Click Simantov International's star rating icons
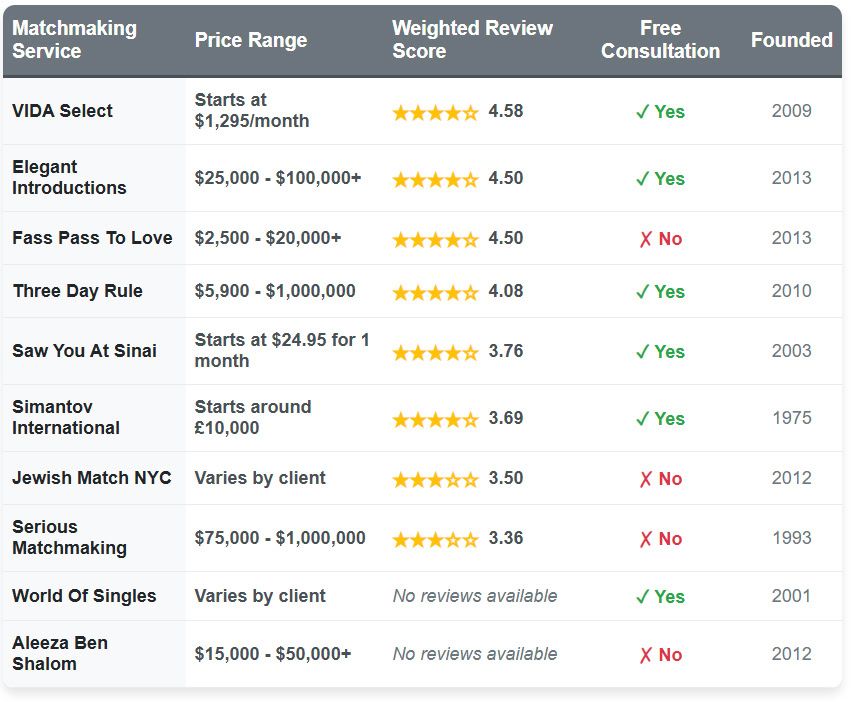 click(x=436, y=419)
